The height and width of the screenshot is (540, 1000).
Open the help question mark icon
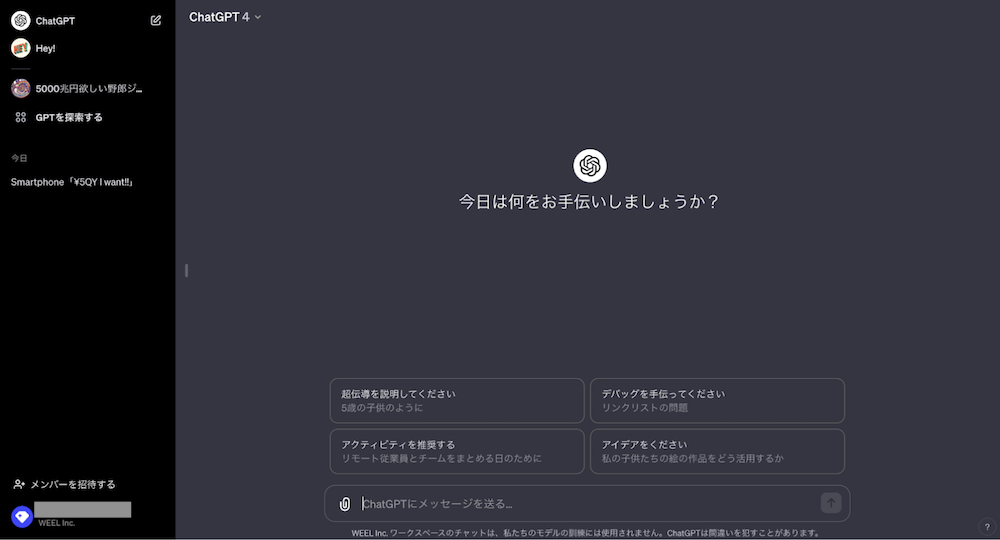(987, 527)
